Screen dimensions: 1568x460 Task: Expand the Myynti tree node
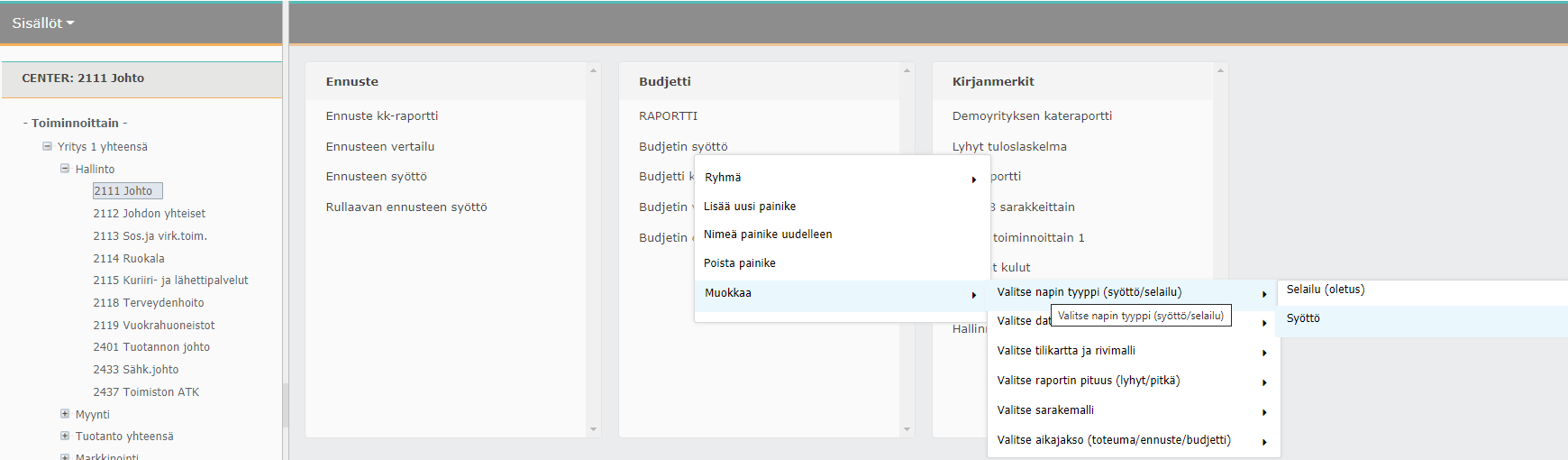[65, 414]
